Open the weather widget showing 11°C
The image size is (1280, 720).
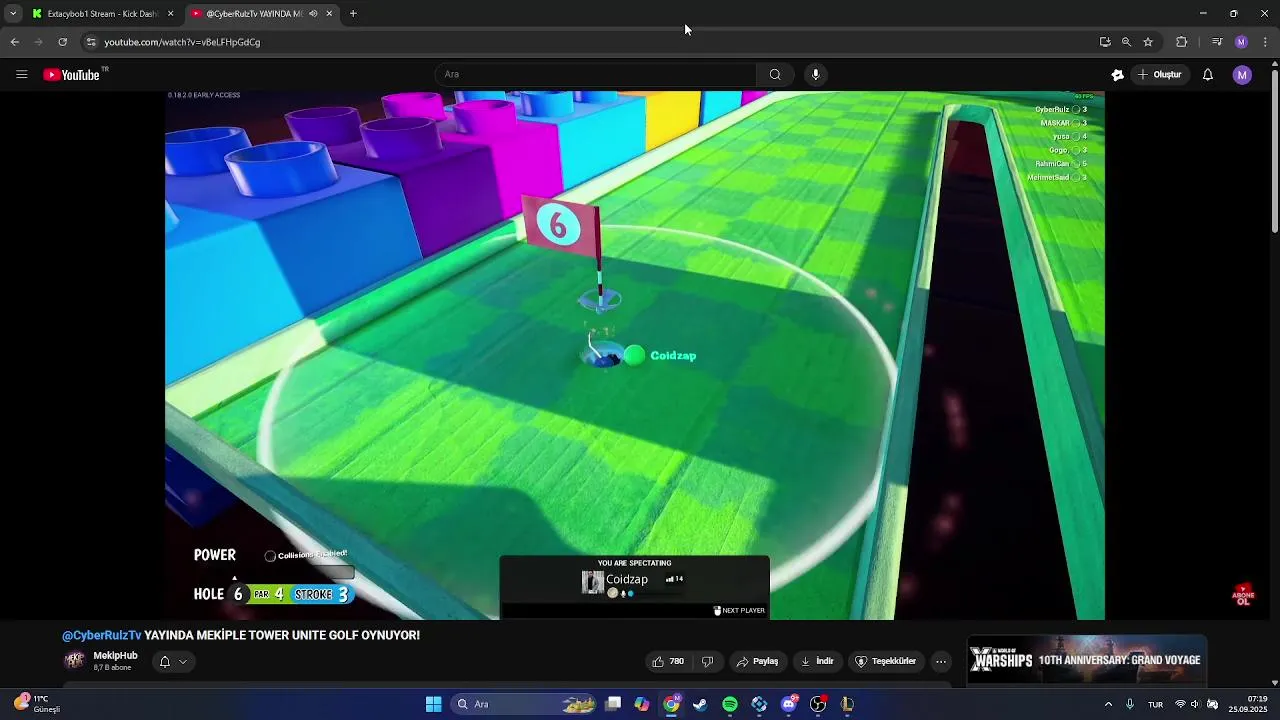click(x=38, y=704)
